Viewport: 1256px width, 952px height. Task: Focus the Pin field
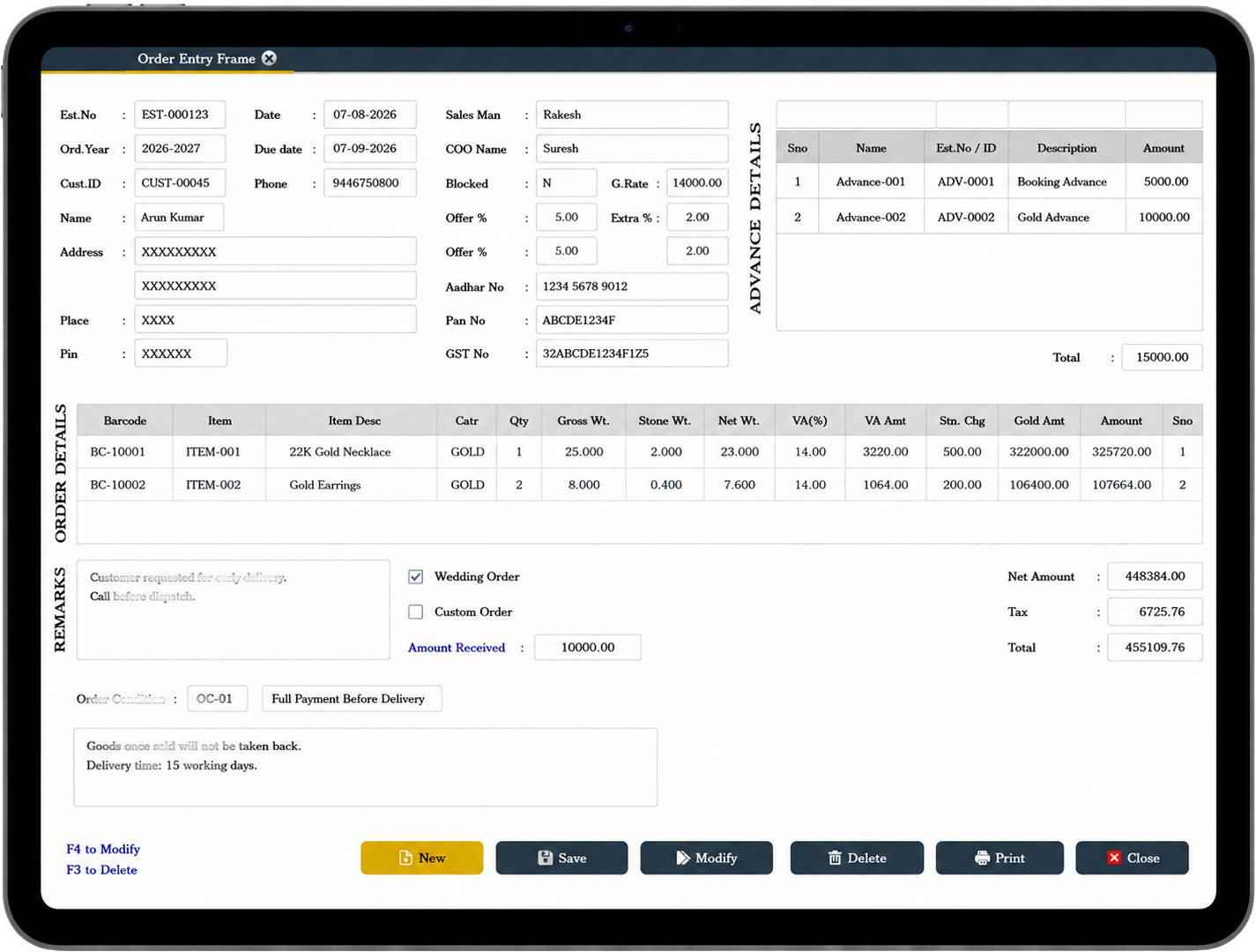tap(181, 353)
